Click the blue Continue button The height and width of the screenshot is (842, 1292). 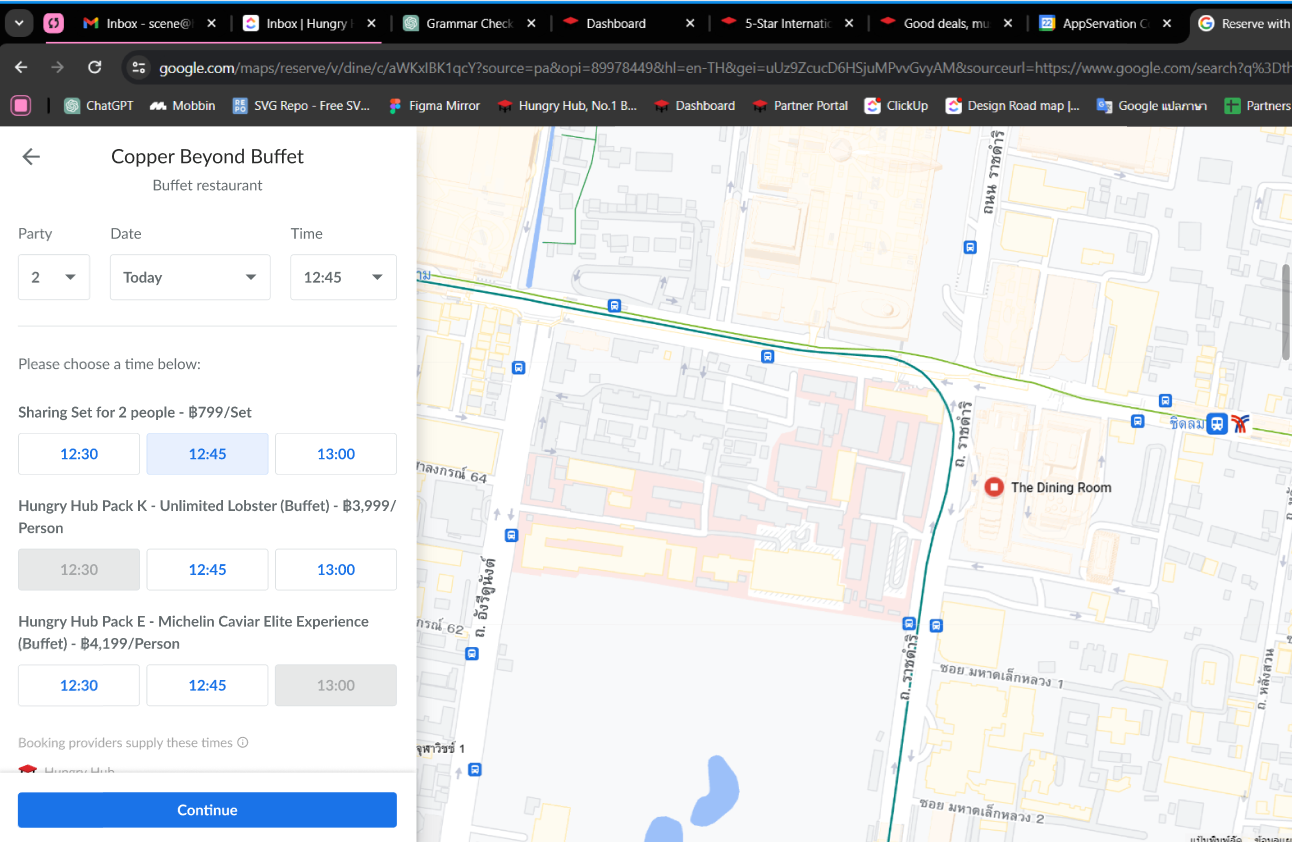(x=207, y=810)
